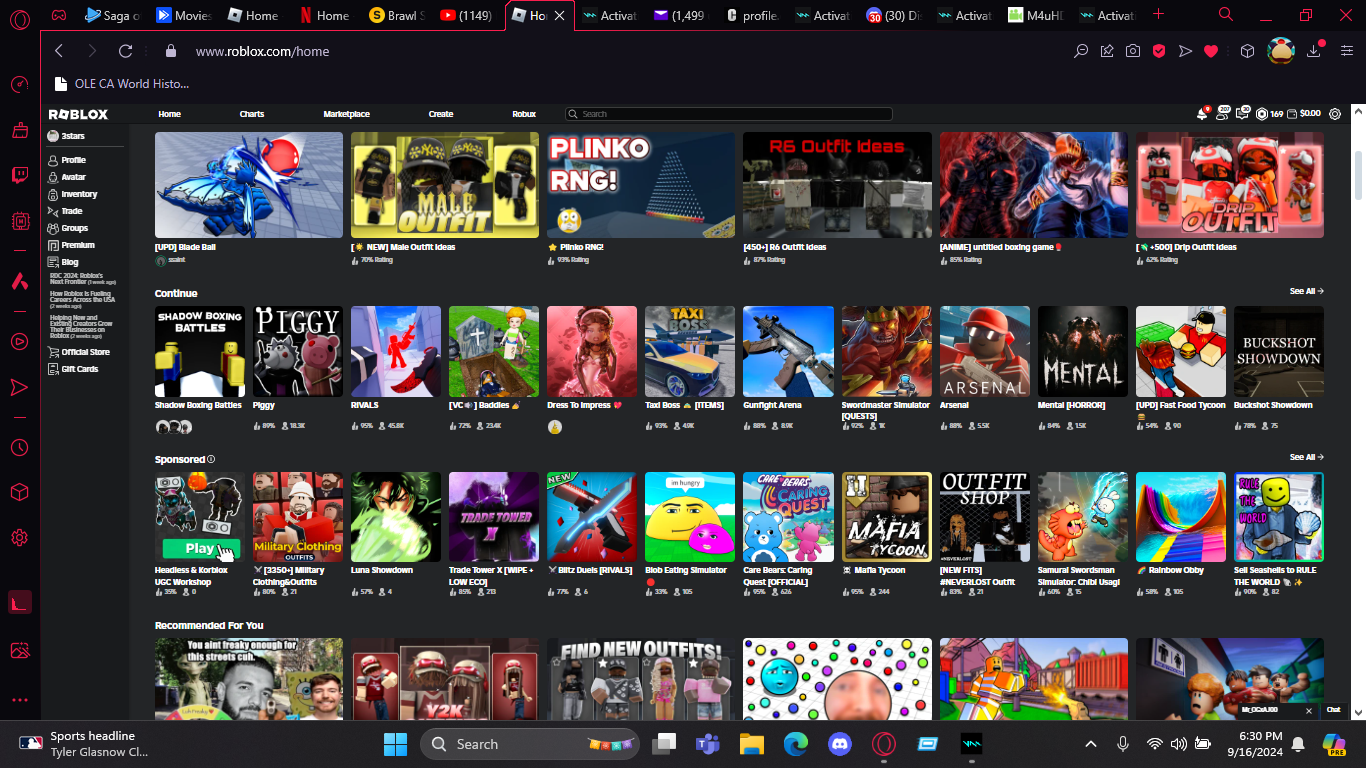Open the Plinko RNG game thumbnail
1366x768 pixels.
(641, 185)
